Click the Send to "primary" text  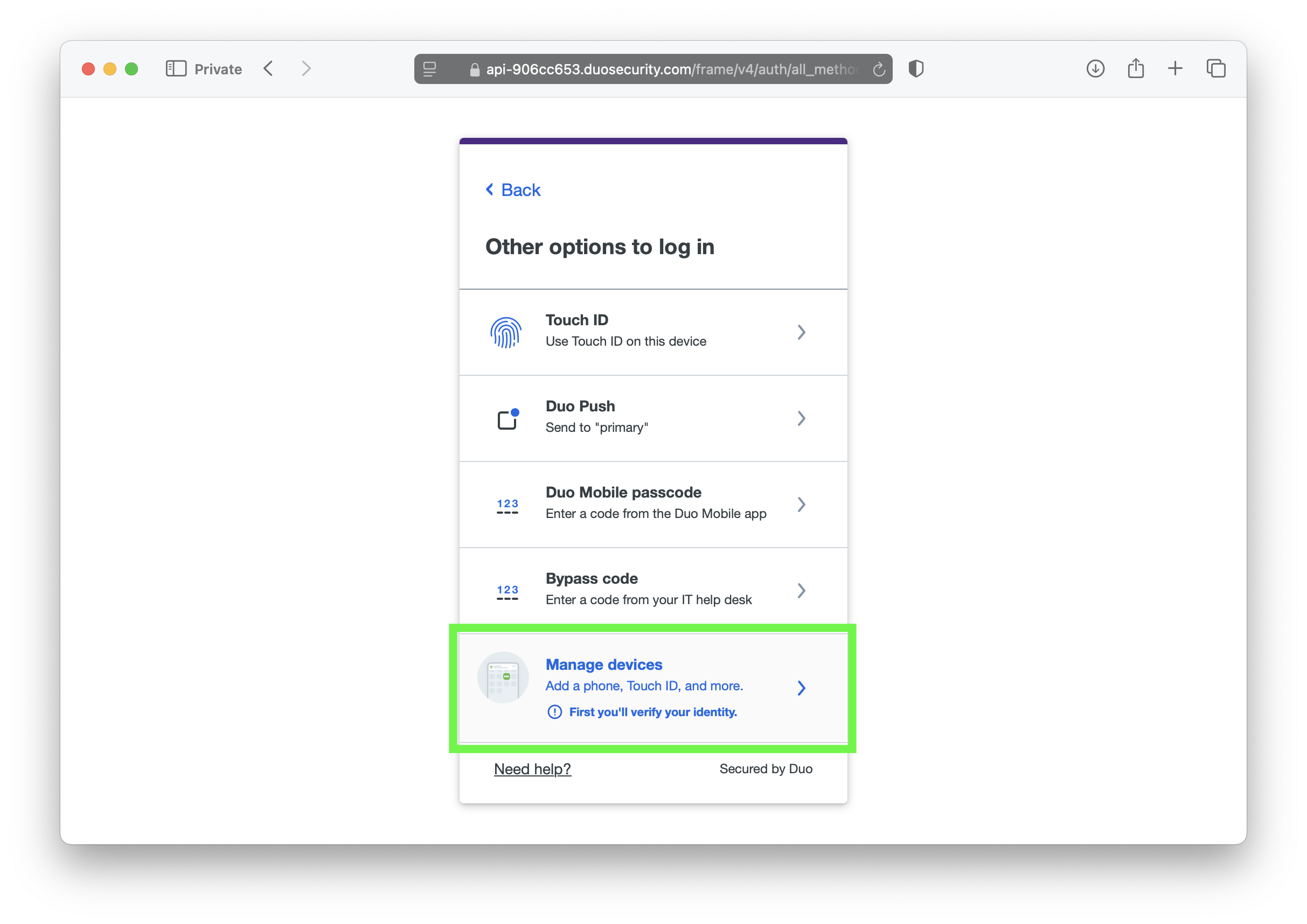[x=596, y=428]
